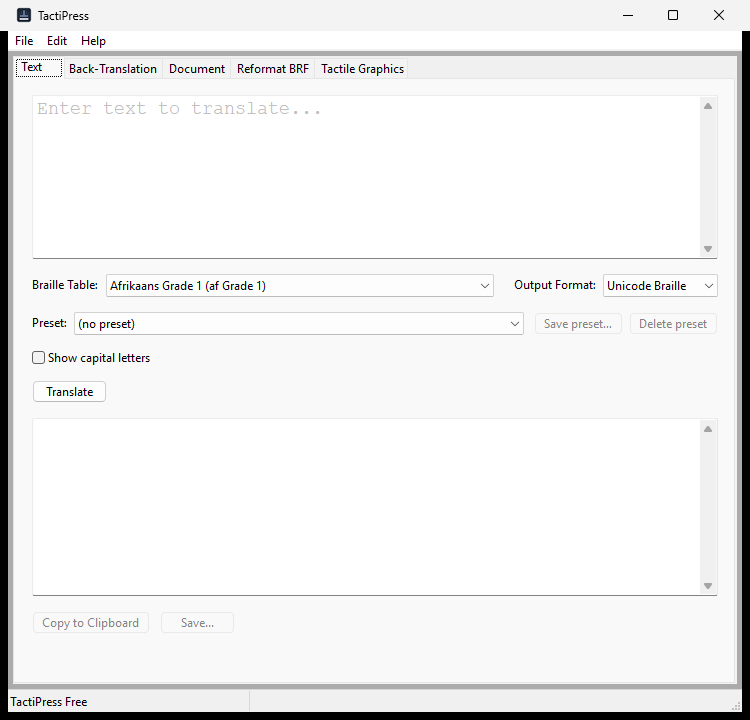Click the Delete preset button
Image resolution: width=750 pixels, height=720 pixels.
pos(673,324)
